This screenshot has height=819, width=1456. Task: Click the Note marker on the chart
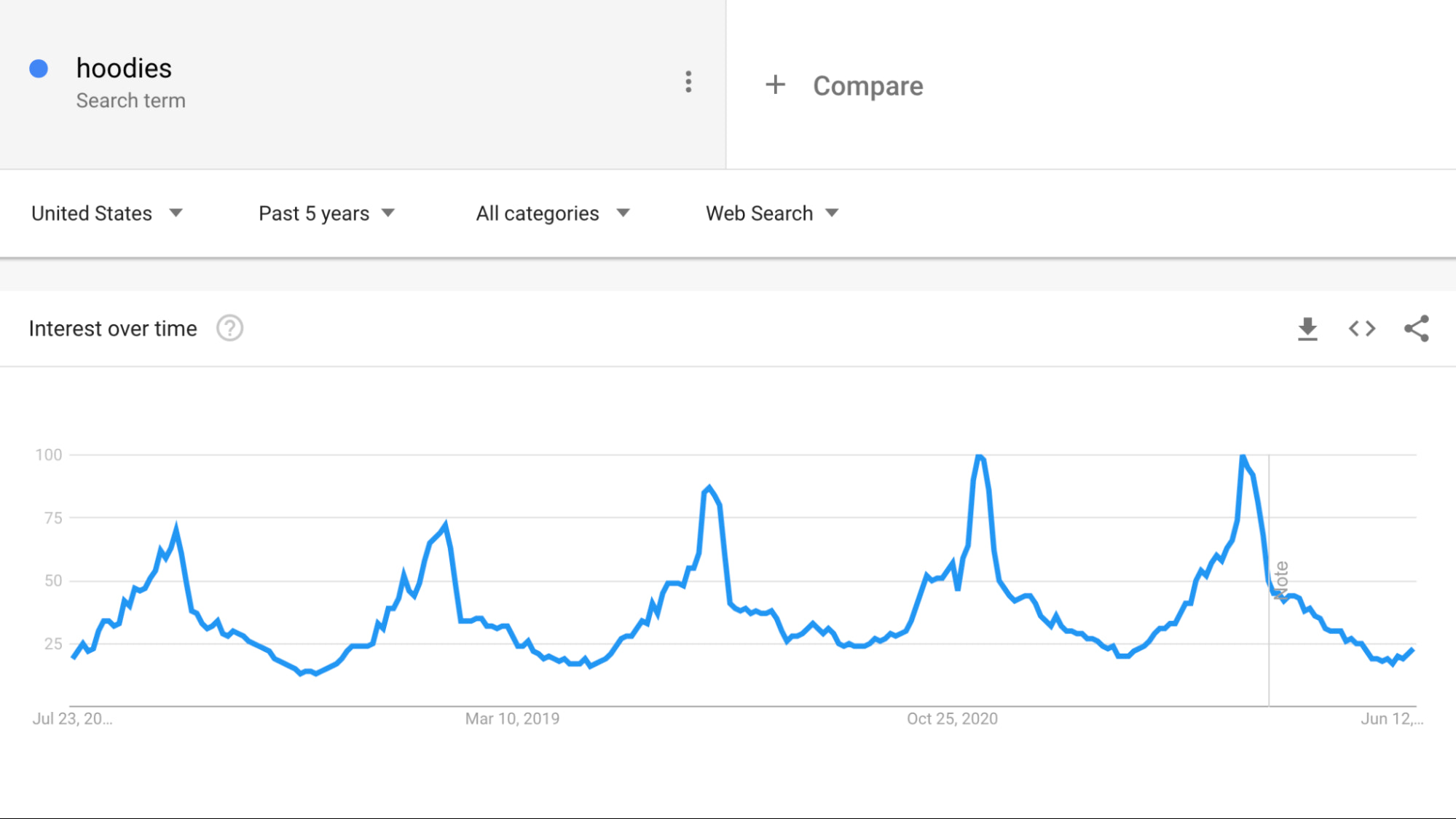(1281, 580)
